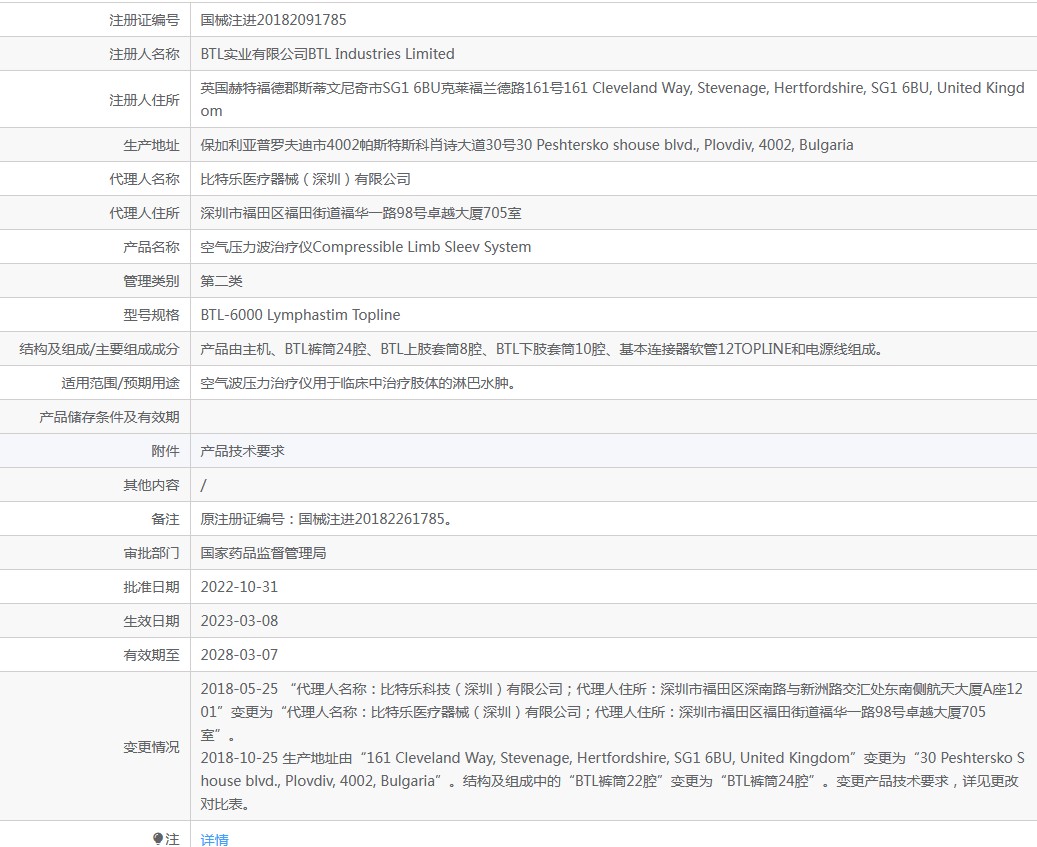Image resolution: width=1037 pixels, height=847 pixels.
Task: Select the 批准日期 label
Action: pyautogui.click(x=151, y=587)
